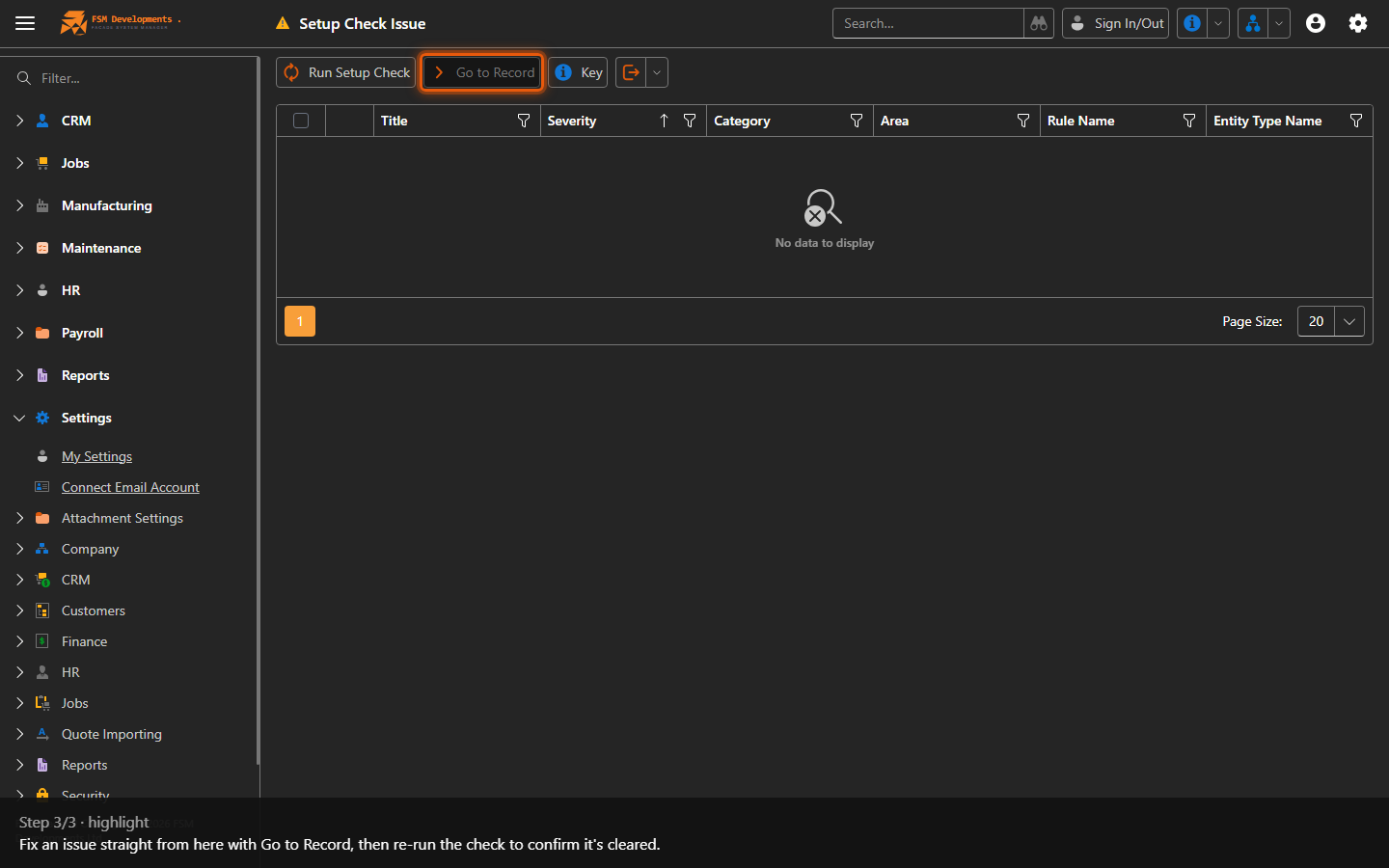Open the Connect Email Account link
This screenshot has width=1389, height=868.
(x=130, y=487)
